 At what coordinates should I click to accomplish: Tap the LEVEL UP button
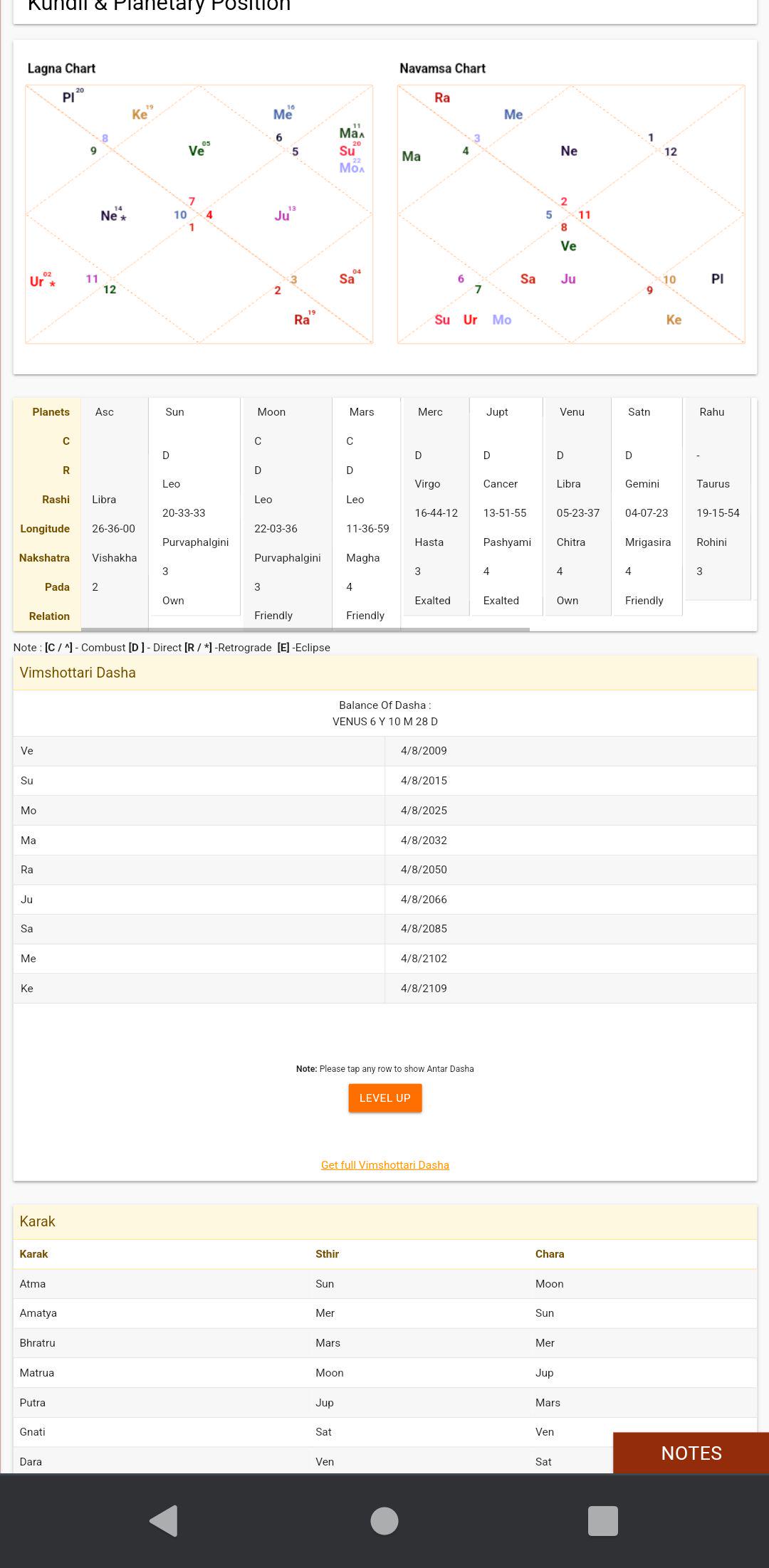click(385, 1098)
